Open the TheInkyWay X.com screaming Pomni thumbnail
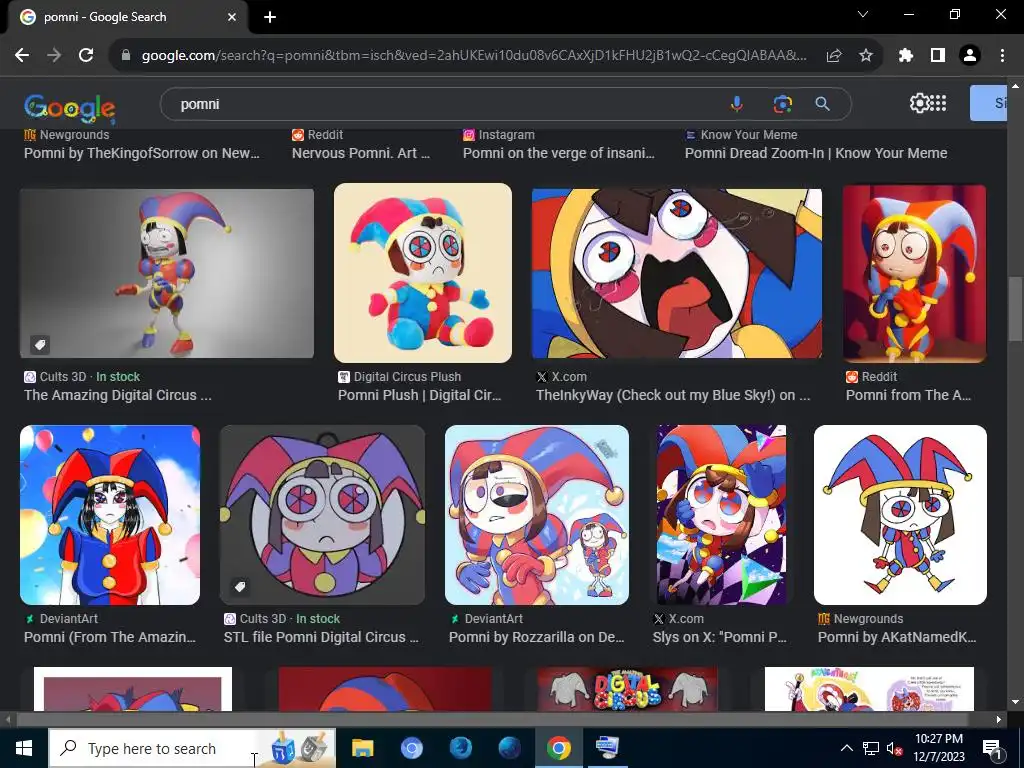 tap(677, 274)
